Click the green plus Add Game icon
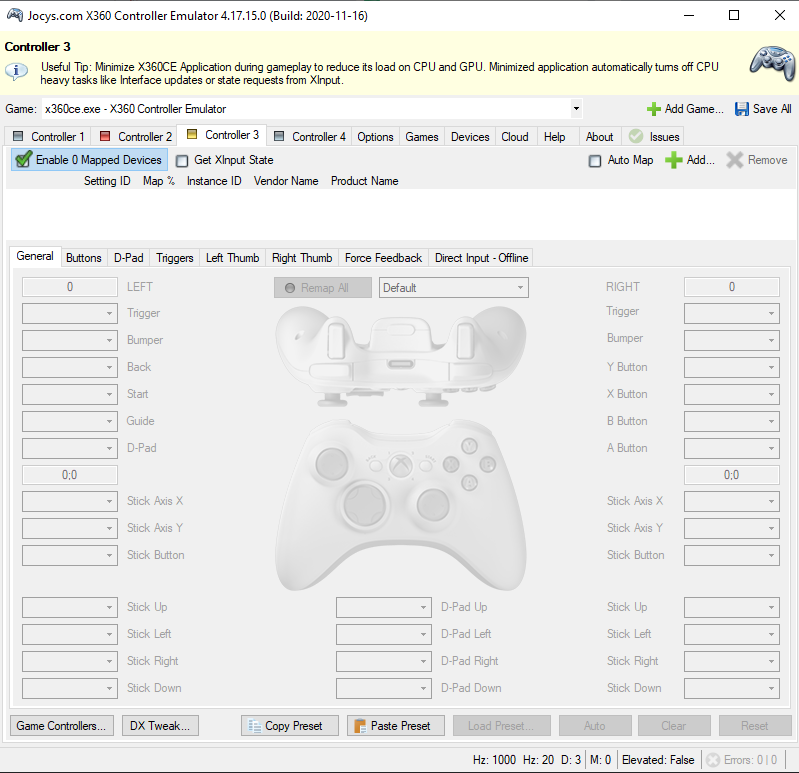Viewport: 799px width, 773px height. (653, 109)
